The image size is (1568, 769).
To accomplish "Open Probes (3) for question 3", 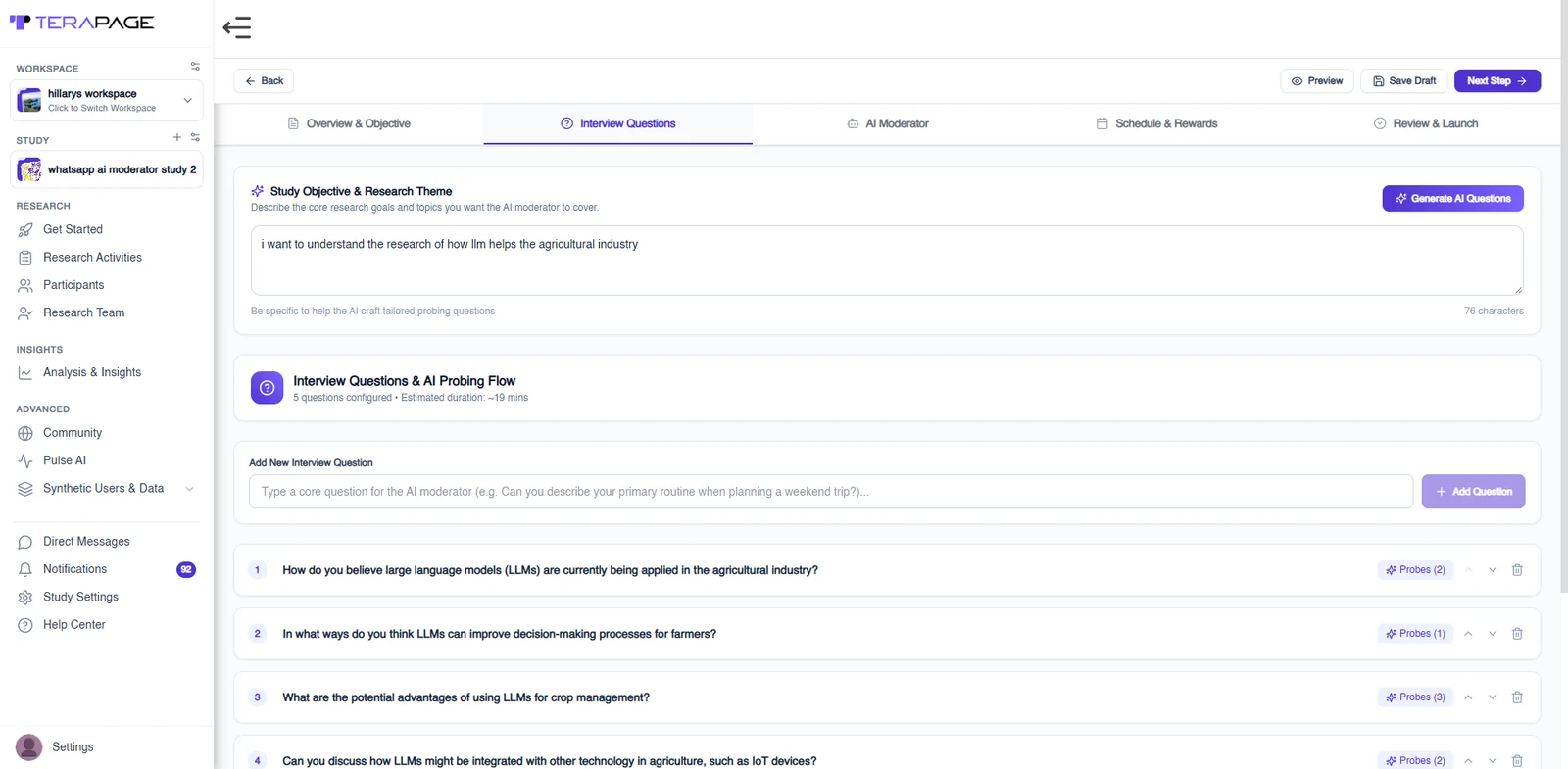I will click(1415, 697).
